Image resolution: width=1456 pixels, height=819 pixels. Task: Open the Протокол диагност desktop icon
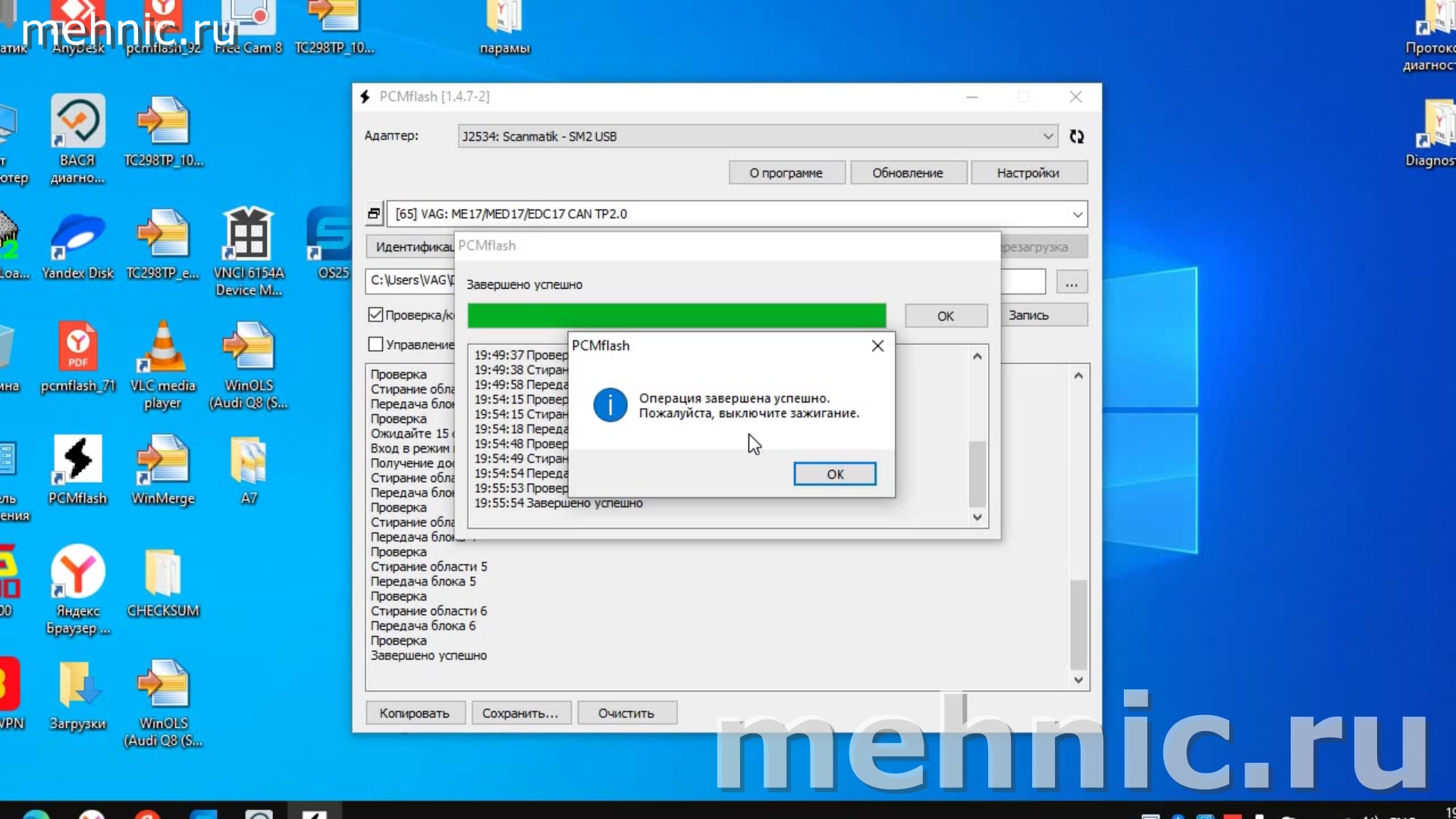tap(1432, 36)
